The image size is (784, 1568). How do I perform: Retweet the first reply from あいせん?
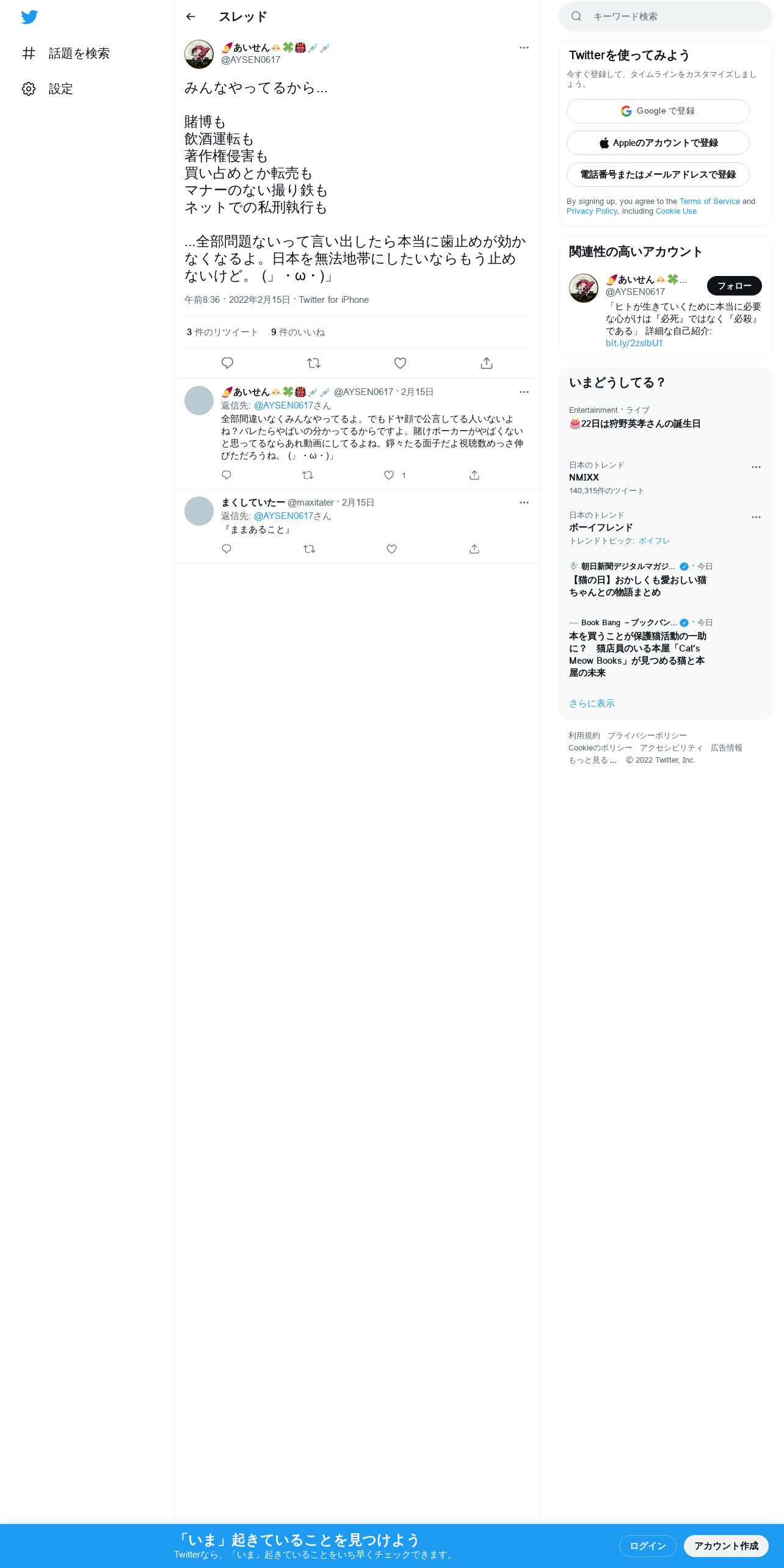[308, 475]
